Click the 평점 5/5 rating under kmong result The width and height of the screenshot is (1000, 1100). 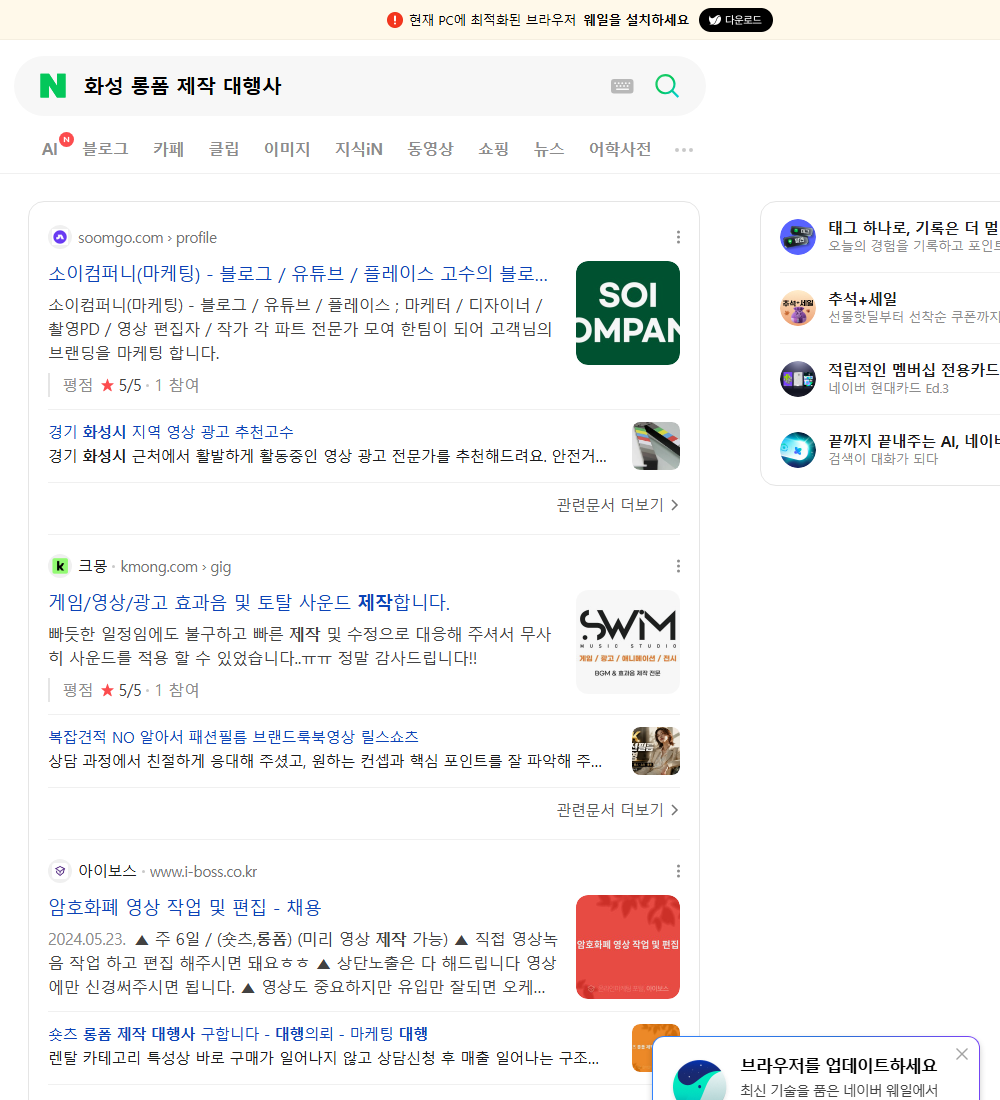(x=131, y=690)
